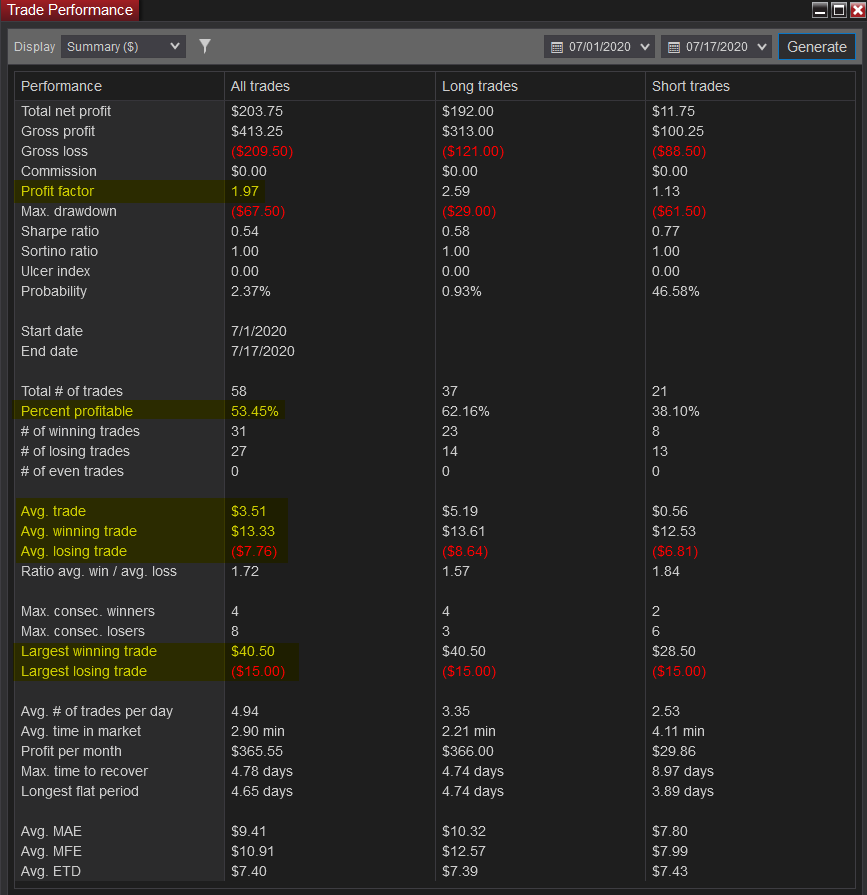Select the # of even trades label
The height and width of the screenshot is (895, 867).
pos(72,471)
